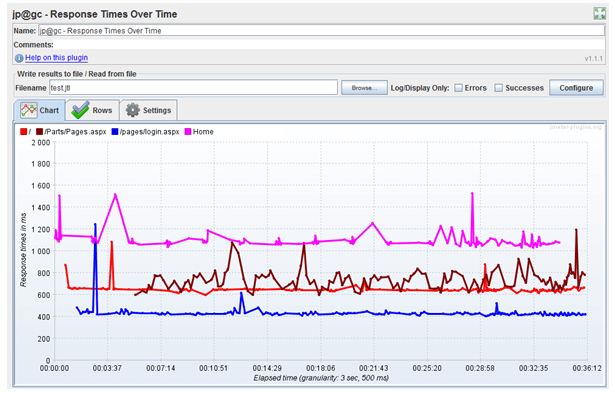This screenshot has height=393, width=615.
Task: Click the 00:03:37 x-axis time label
Action: [107, 368]
